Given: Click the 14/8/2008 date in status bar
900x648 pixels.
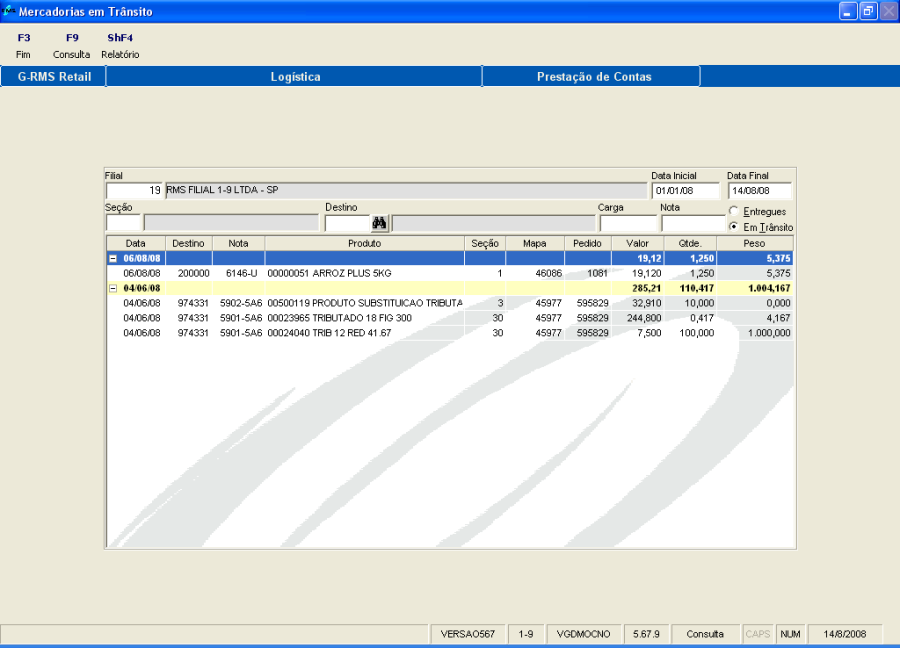Looking at the screenshot, I should pyautogui.click(x=844, y=634).
